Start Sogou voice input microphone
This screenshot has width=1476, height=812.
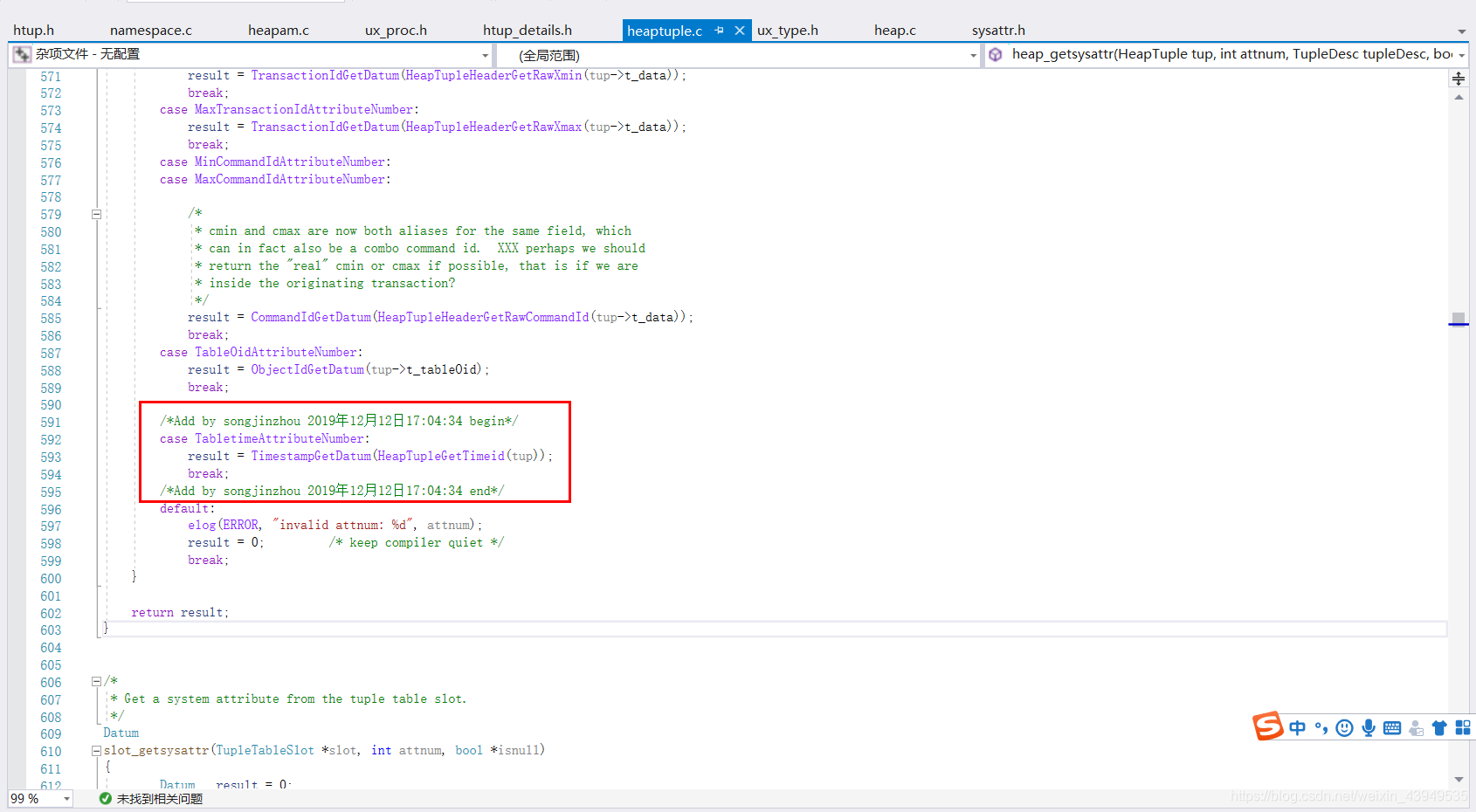coord(1369,728)
